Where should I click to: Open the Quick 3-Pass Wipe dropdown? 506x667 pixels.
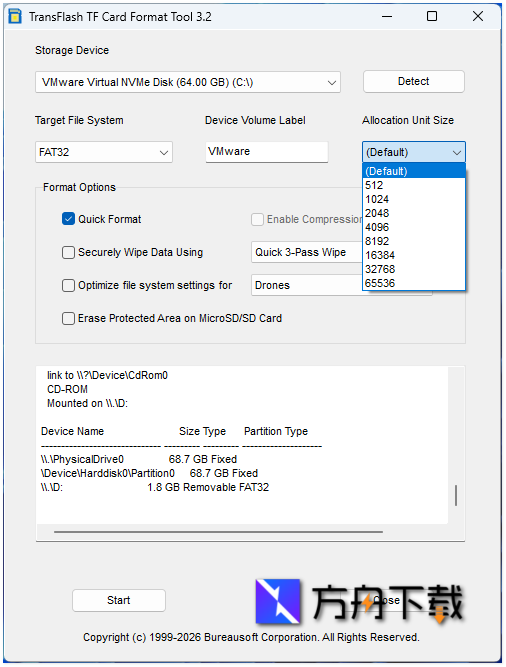click(x=307, y=252)
